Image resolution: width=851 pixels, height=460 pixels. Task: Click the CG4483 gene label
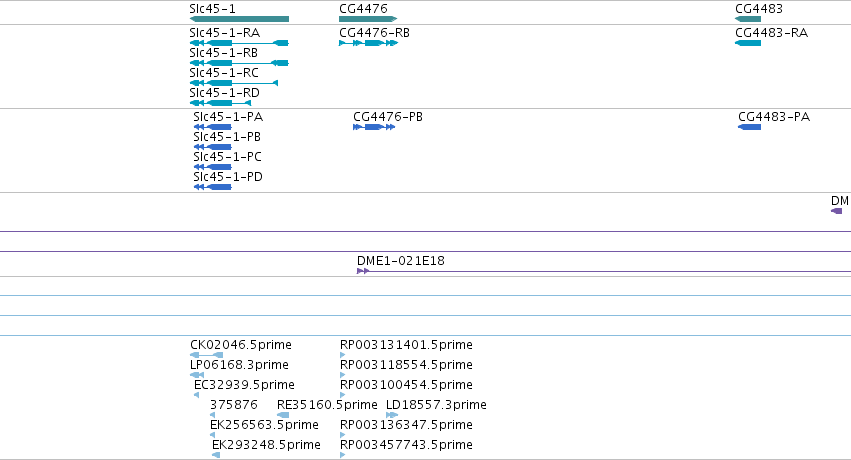coord(759,9)
